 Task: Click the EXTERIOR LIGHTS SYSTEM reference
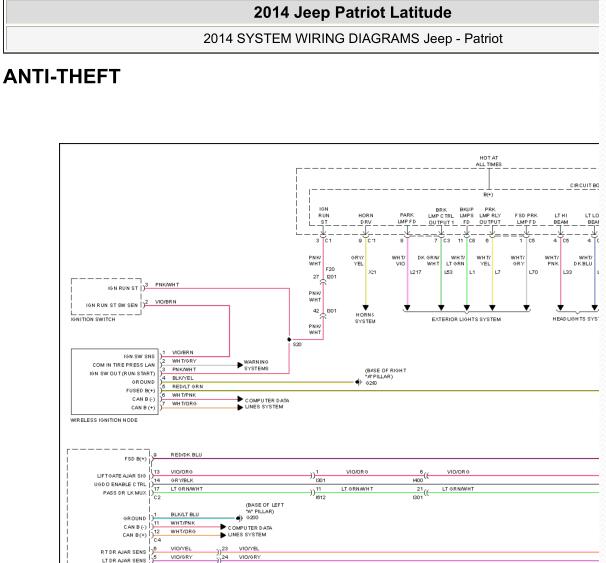[466, 320]
